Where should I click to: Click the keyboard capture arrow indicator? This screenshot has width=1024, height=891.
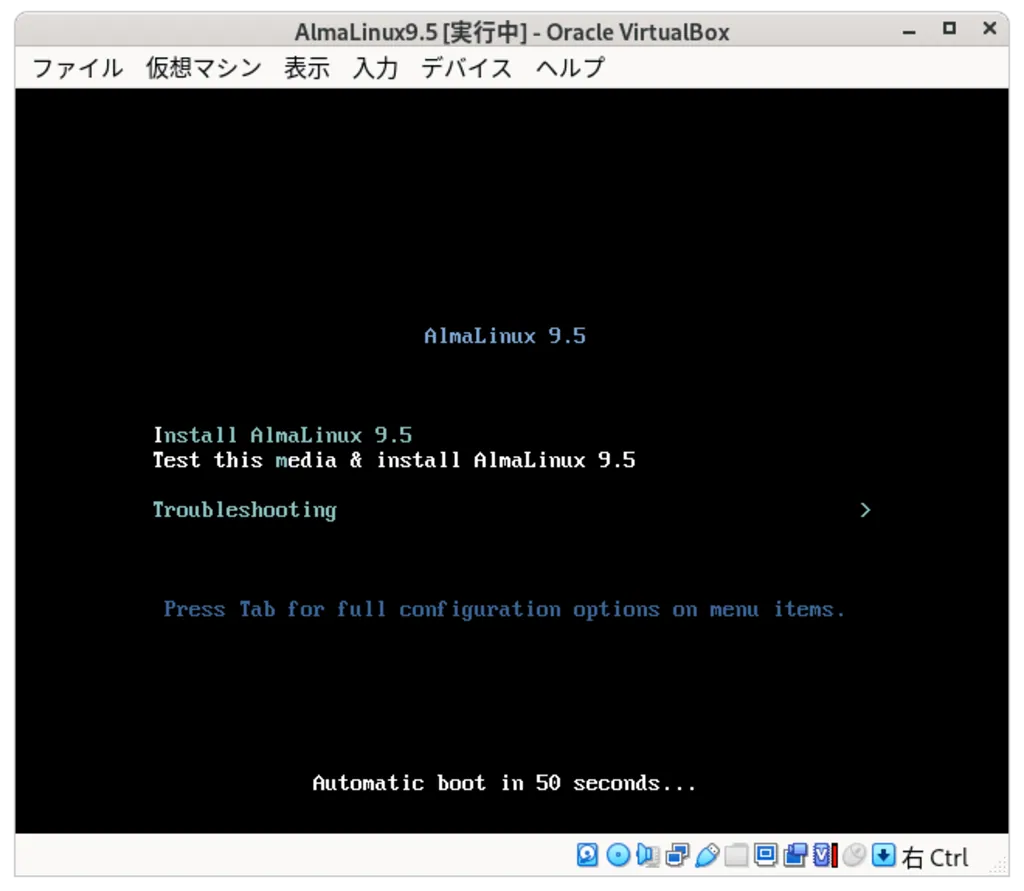point(883,855)
